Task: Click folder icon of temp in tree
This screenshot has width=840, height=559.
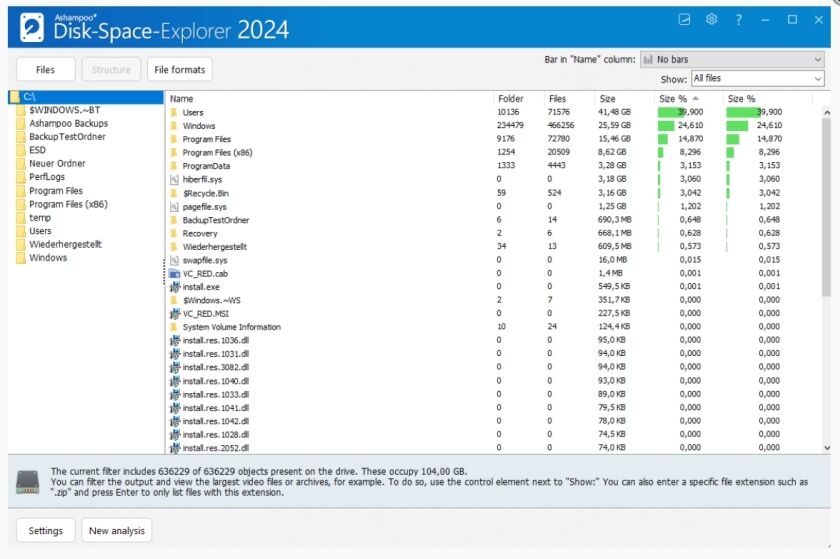Action: click(x=21, y=218)
